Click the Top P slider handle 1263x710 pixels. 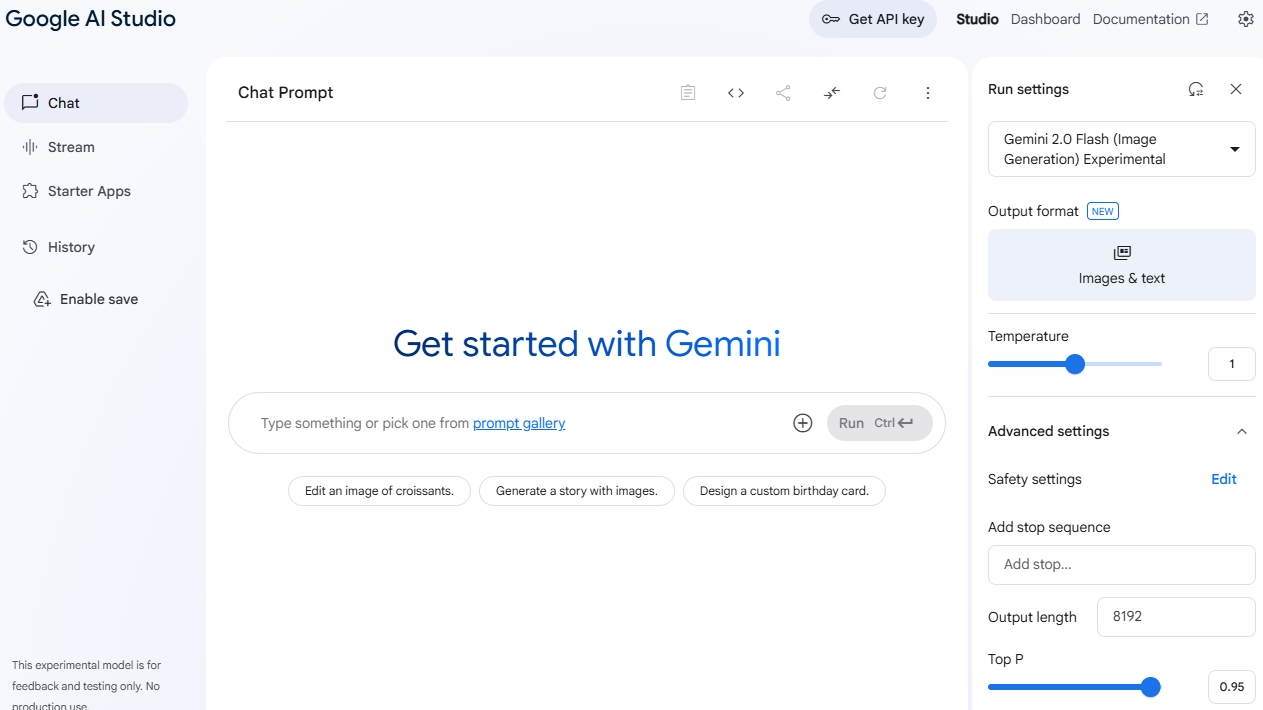pos(1151,687)
